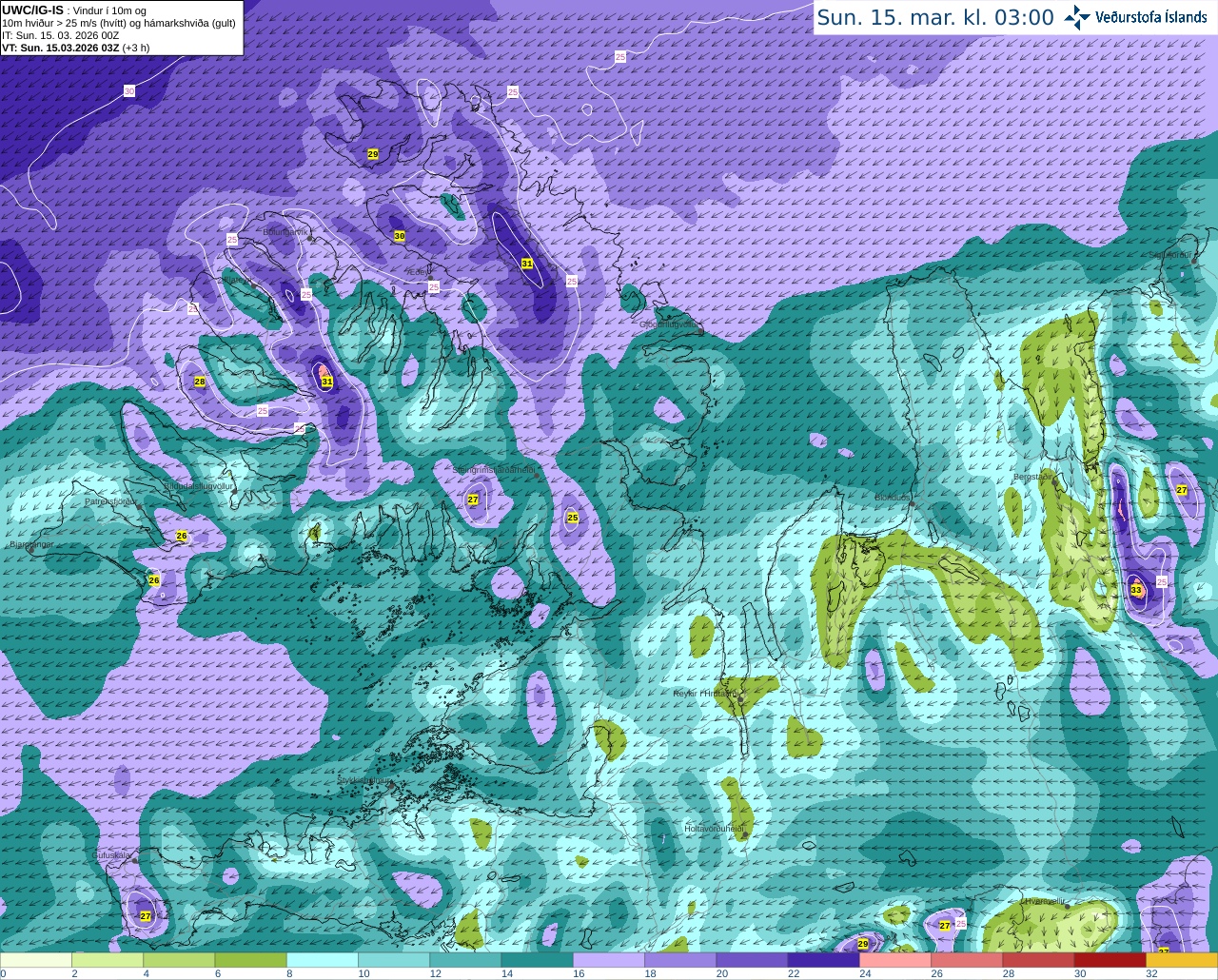Click the UWC/IG-IS model title text
Screen dimensions: 1218x980
[x=32, y=10]
